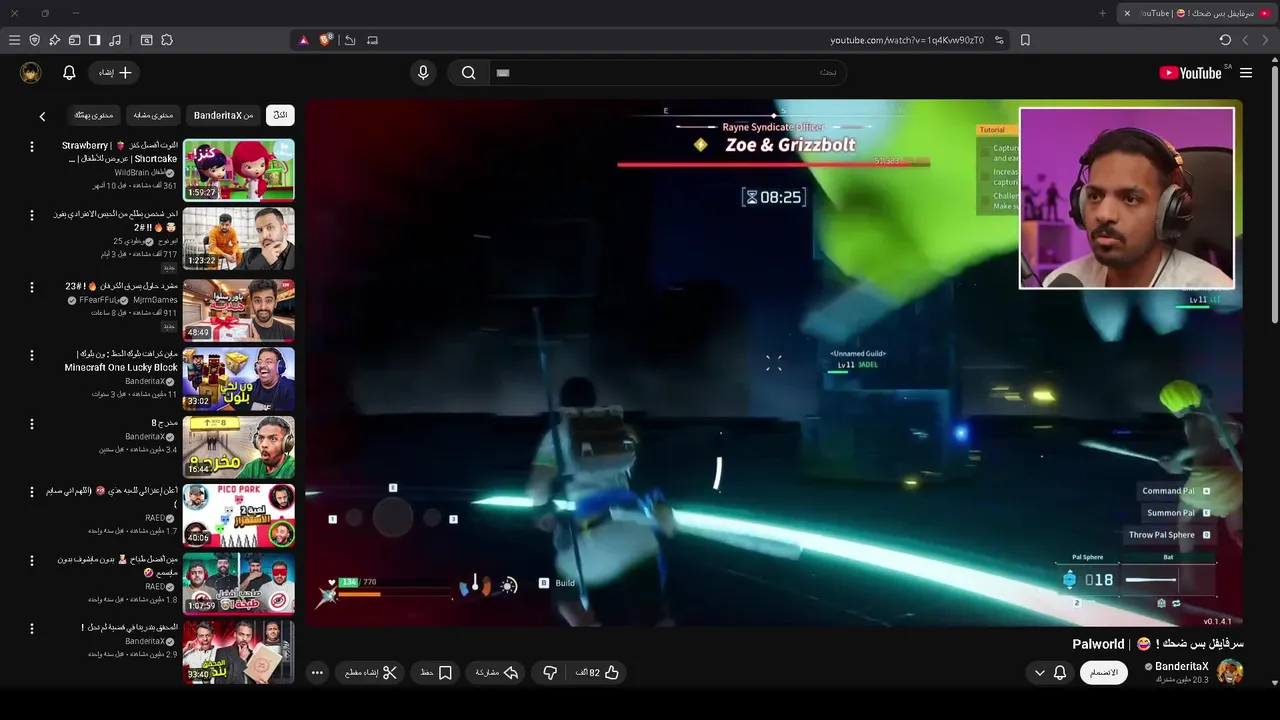The image size is (1280, 720).
Task: Open the Brave Rewards triangle icon
Action: 304,40
